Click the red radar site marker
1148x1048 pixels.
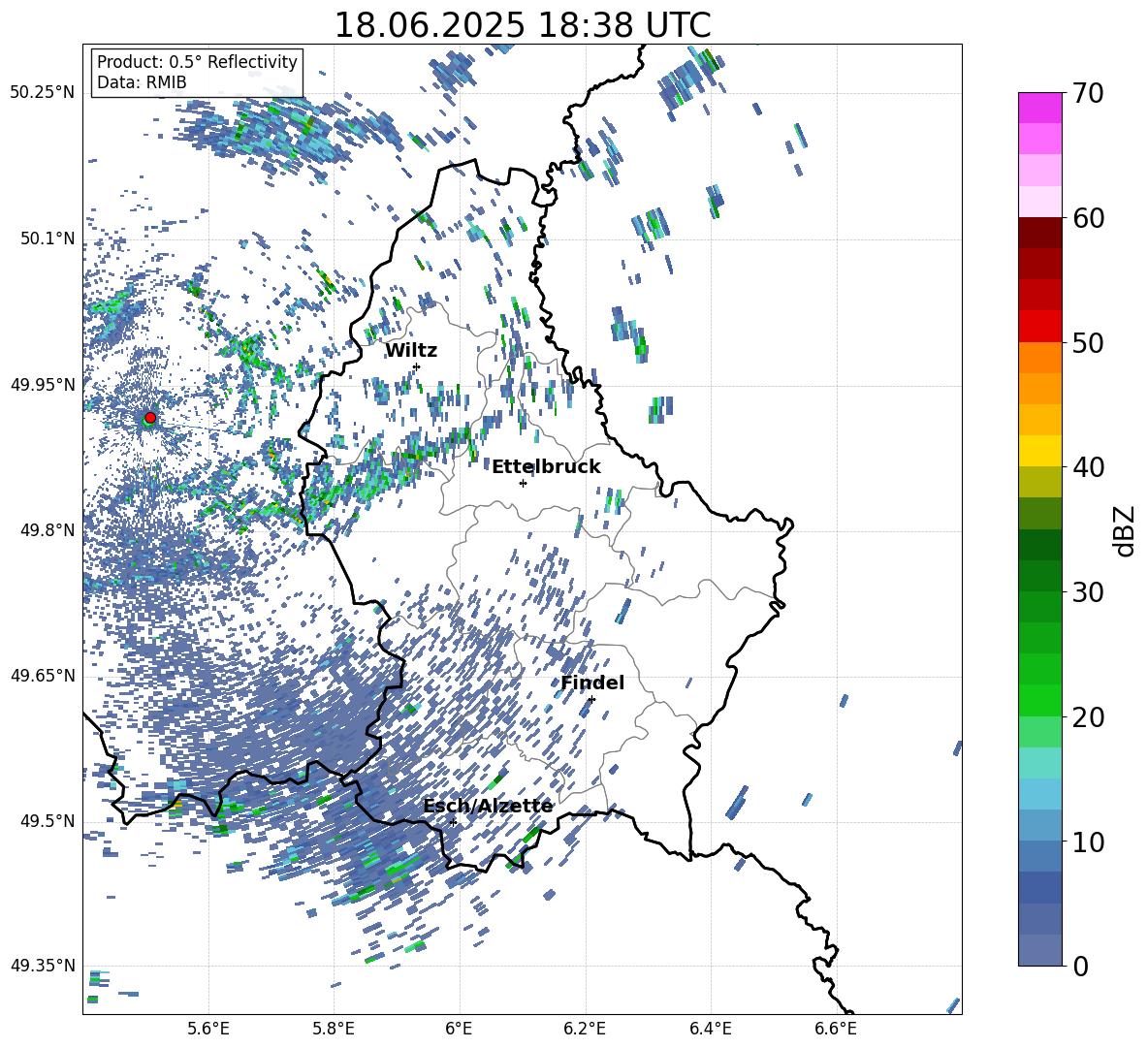click(150, 418)
